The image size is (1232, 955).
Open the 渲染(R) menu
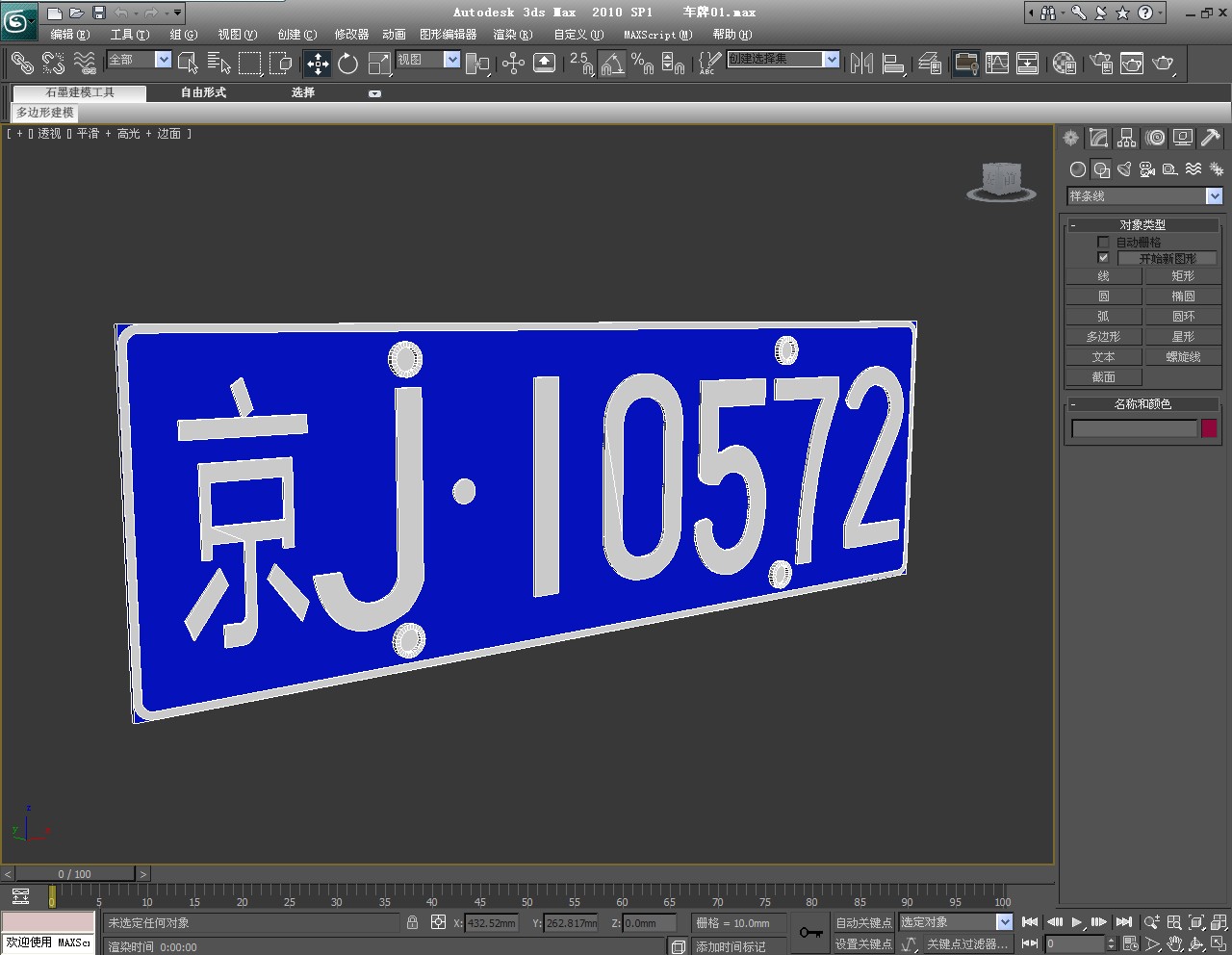512,35
